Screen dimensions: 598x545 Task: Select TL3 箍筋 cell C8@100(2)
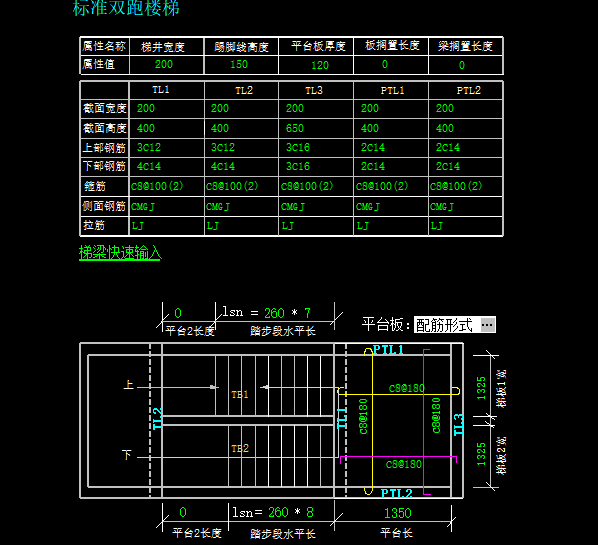point(307,186)
